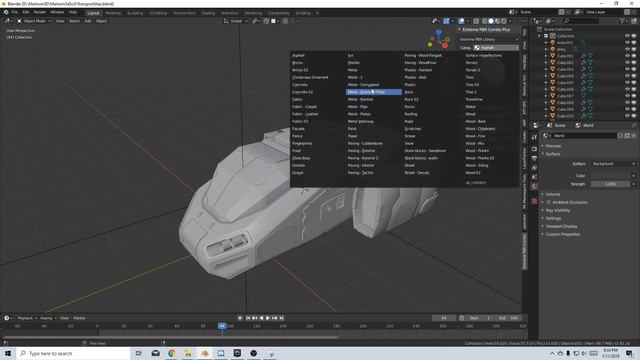Click the outliner search field
This screenshot has height=360, width=640.
click(x=581, y=21)
